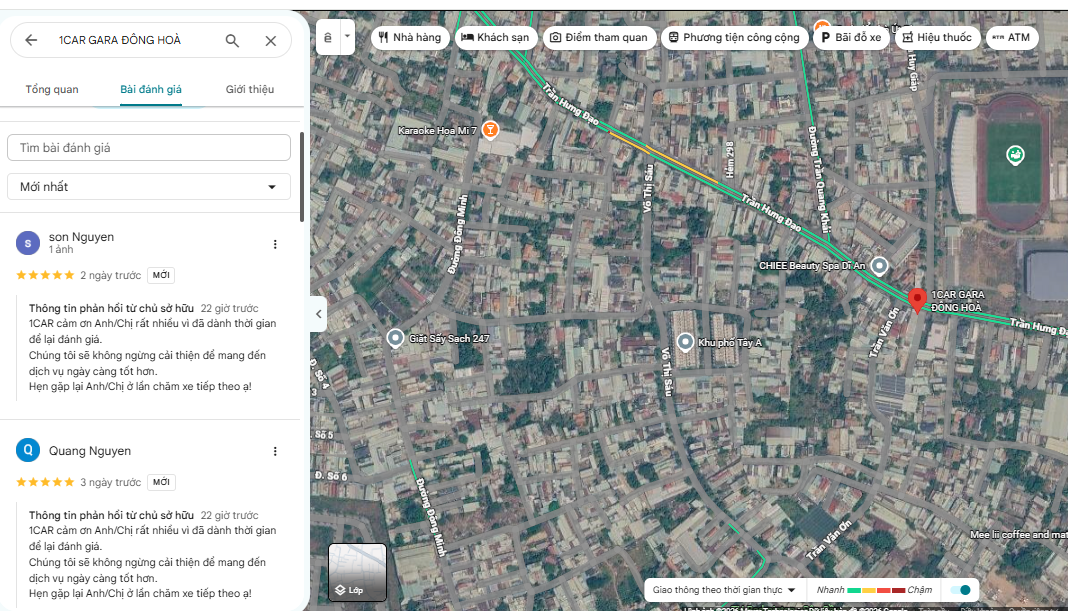Image resolution: width=1068 pixels, height=611 pixels.
Task: Click the 1 ảnh text under son Nguyen
Action: [61, 250]
